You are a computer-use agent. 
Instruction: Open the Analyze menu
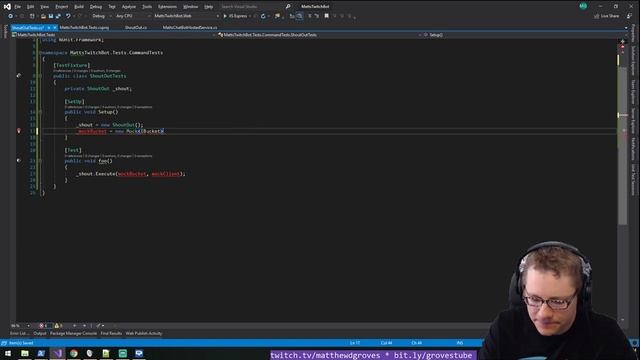[129, 7]
